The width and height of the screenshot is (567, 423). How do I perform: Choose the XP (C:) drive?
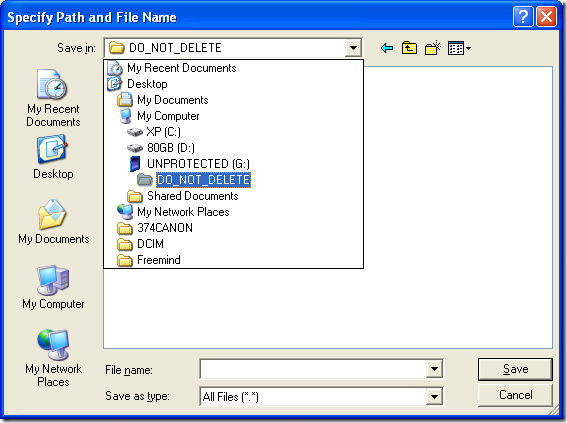click(233, 132)
